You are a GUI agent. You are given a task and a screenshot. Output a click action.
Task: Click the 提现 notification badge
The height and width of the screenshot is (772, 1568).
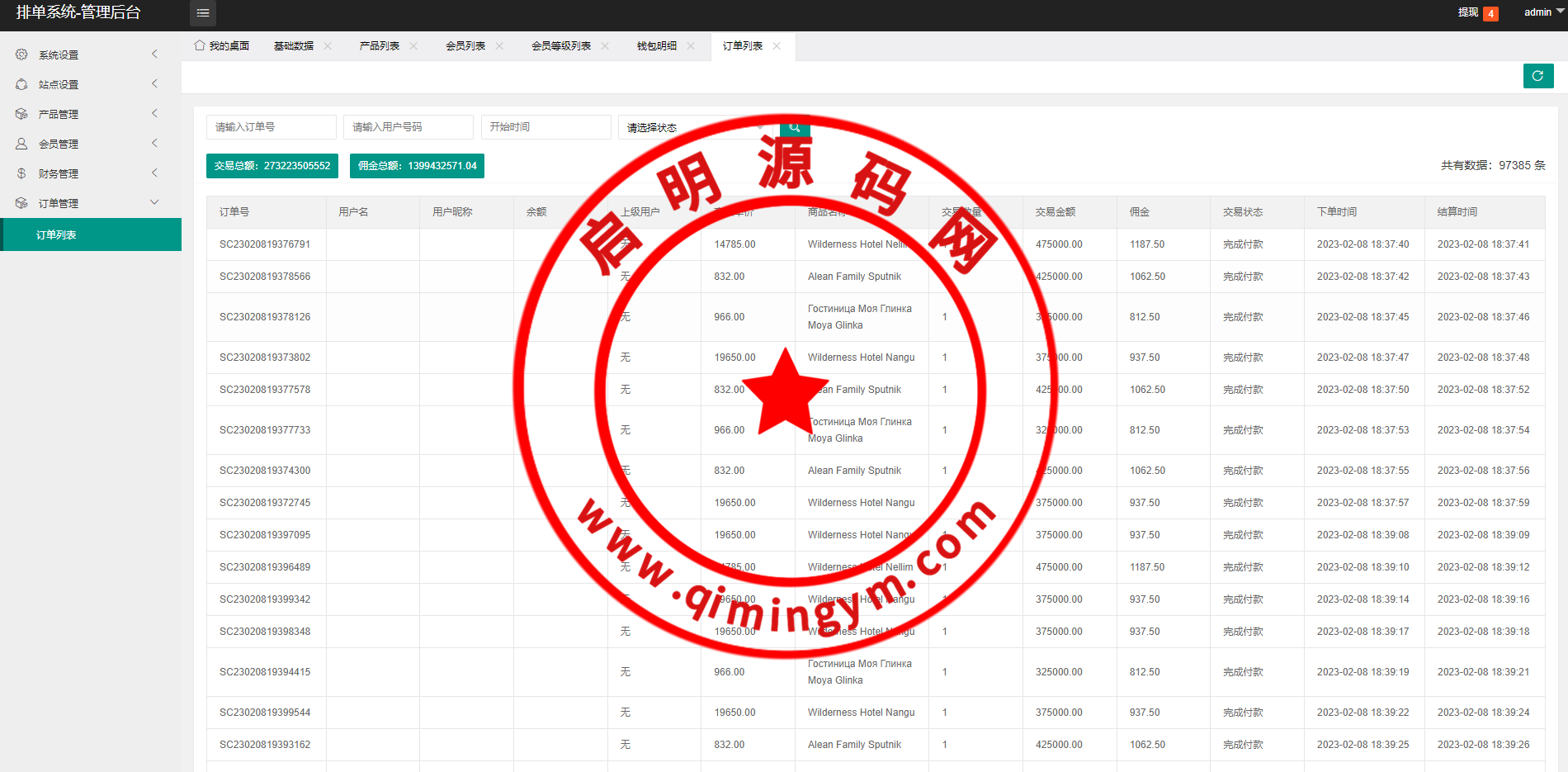click(1490, 13)
